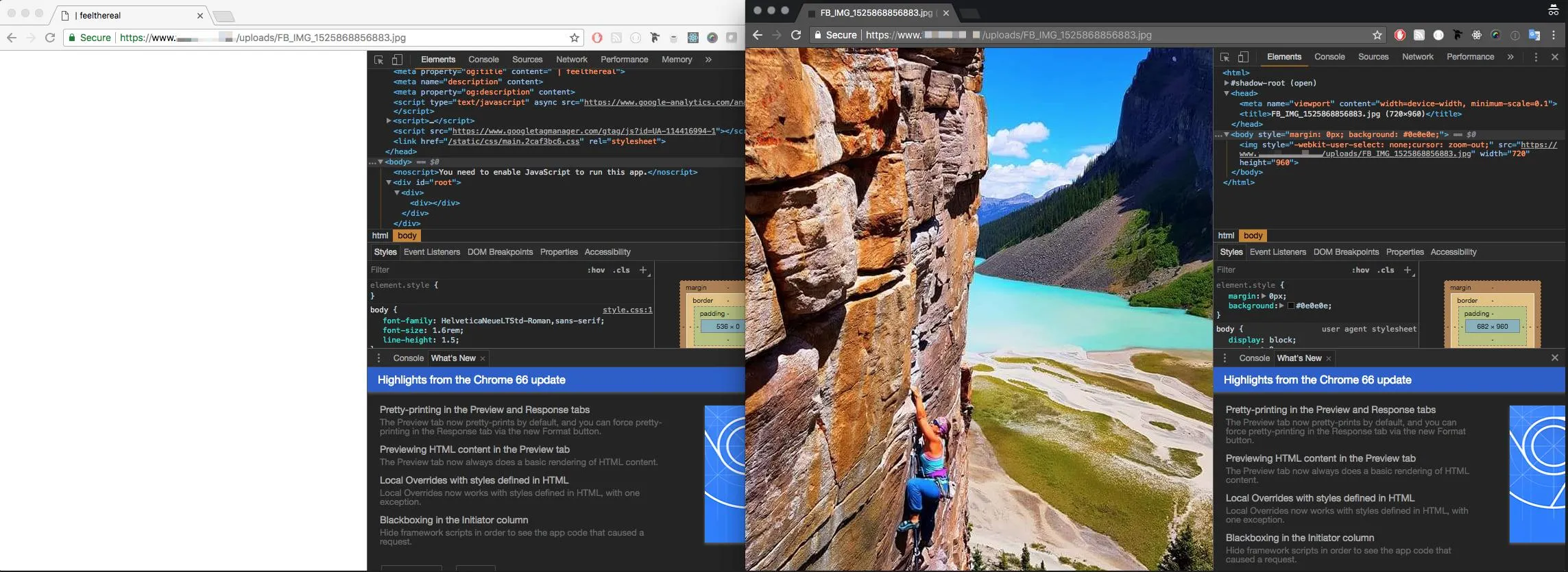Click the ninja figure extension in right window
Viewport: 1568px width, 572px height.
click(x=1458, y=35)
